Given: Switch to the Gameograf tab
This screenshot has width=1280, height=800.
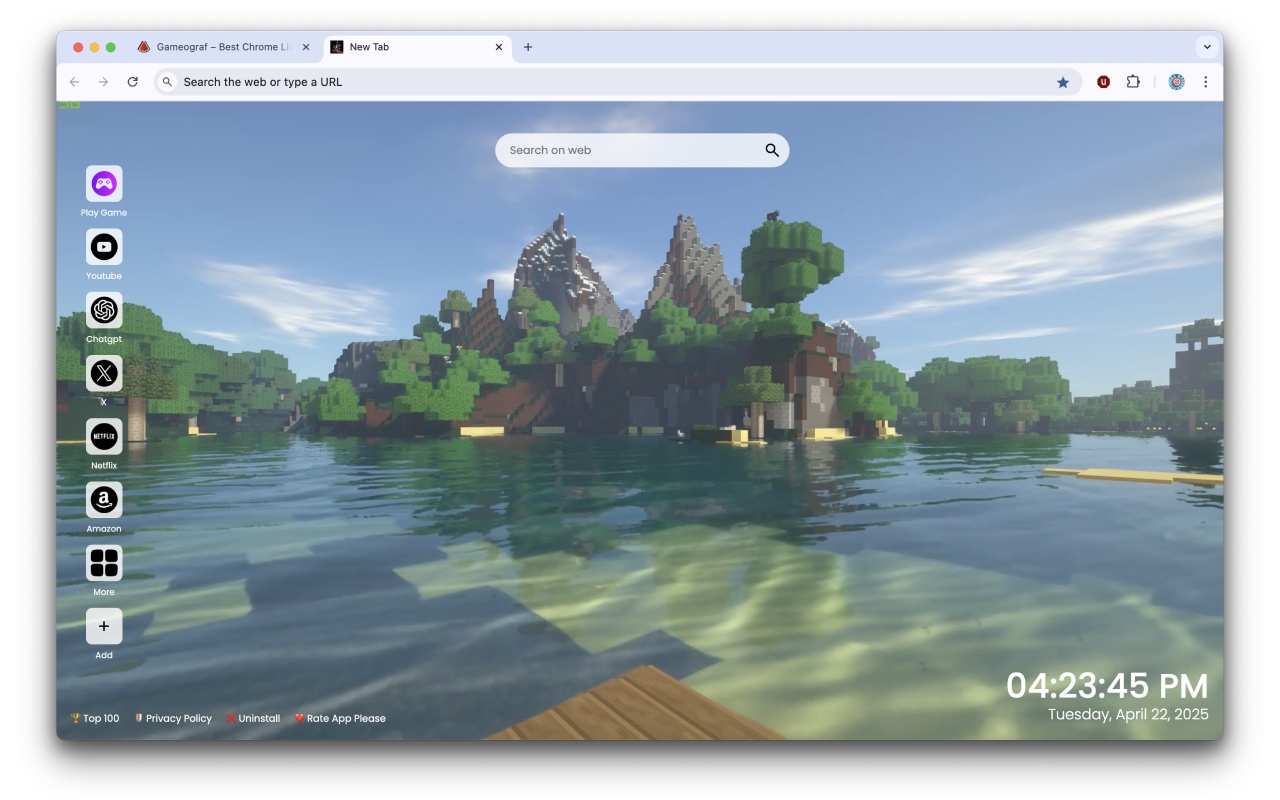Looking at the screenshot, I should (220, 46).
